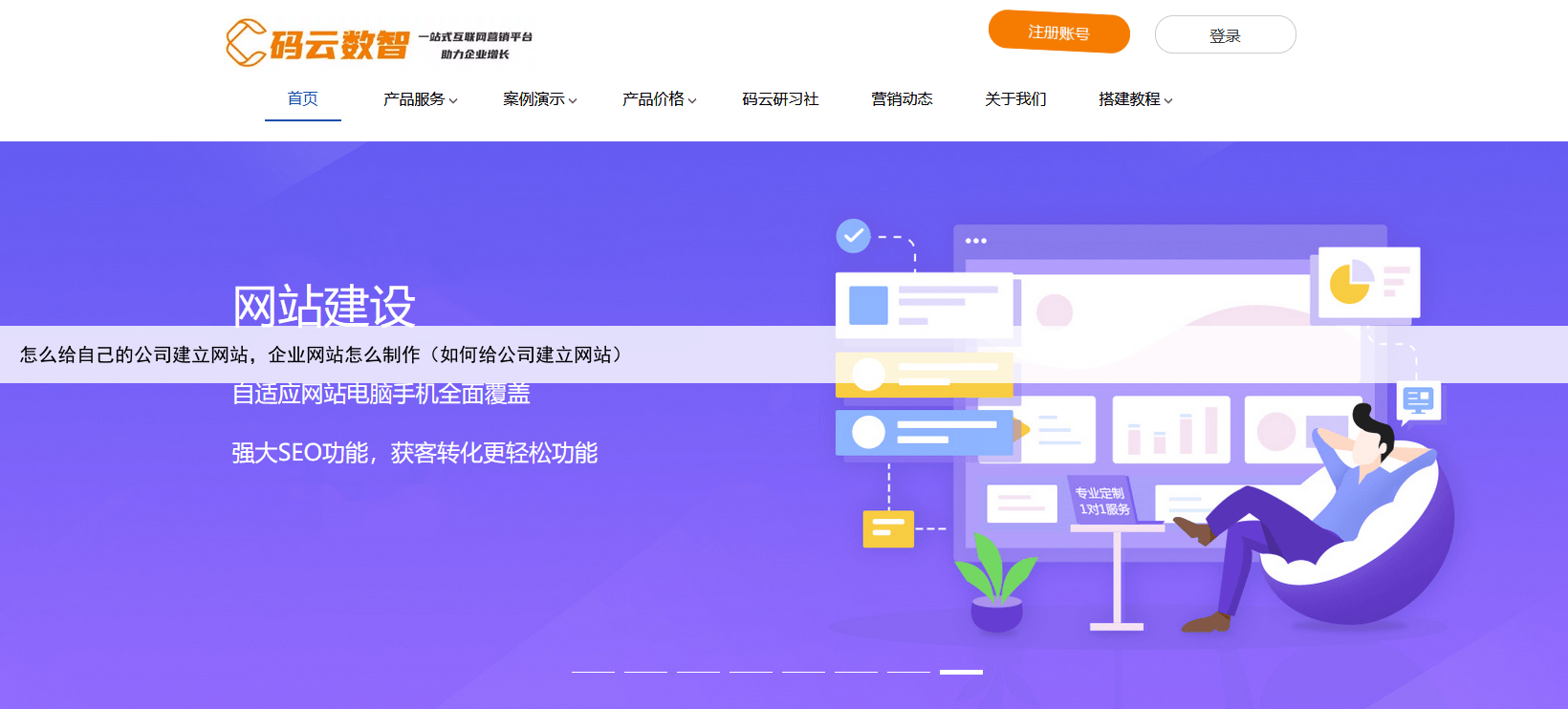Open the 码云研习社 menu item
1568x709 pixels.
pos(780,99)
